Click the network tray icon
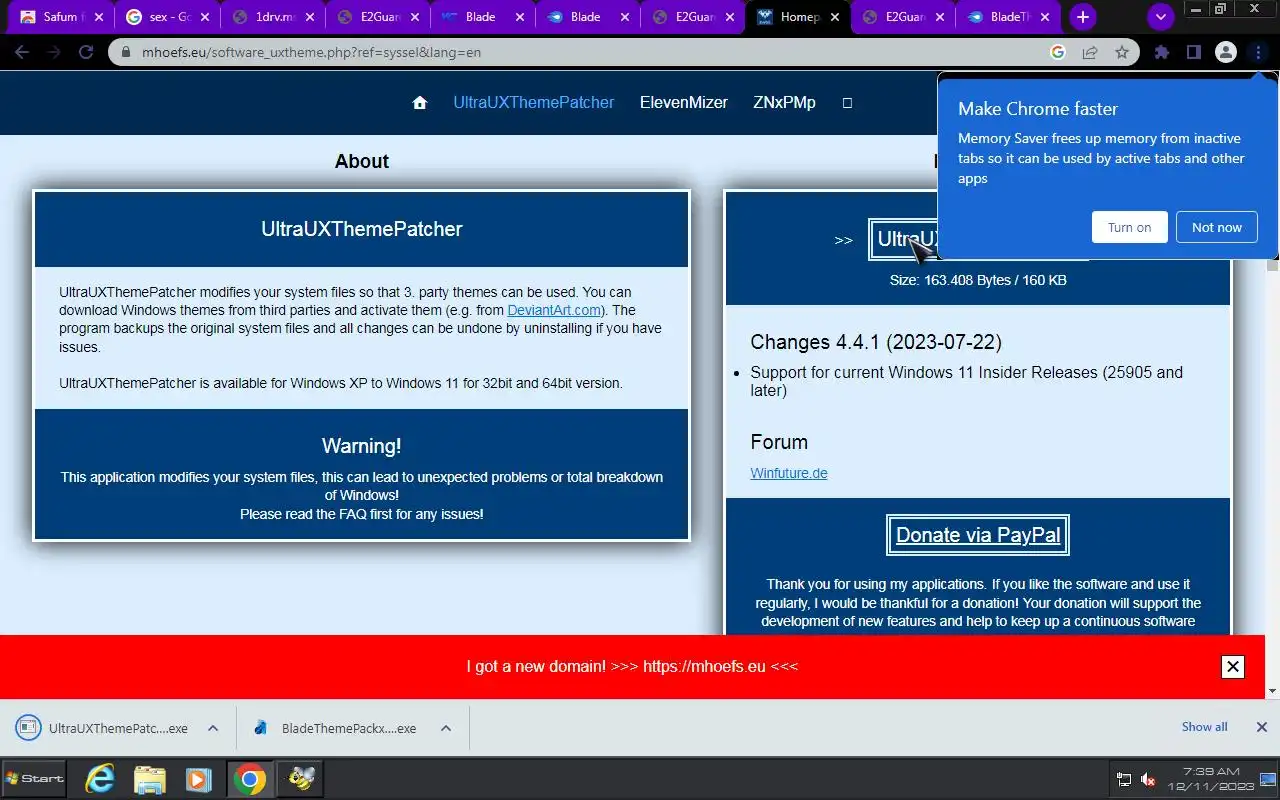 click(1124, 779)
